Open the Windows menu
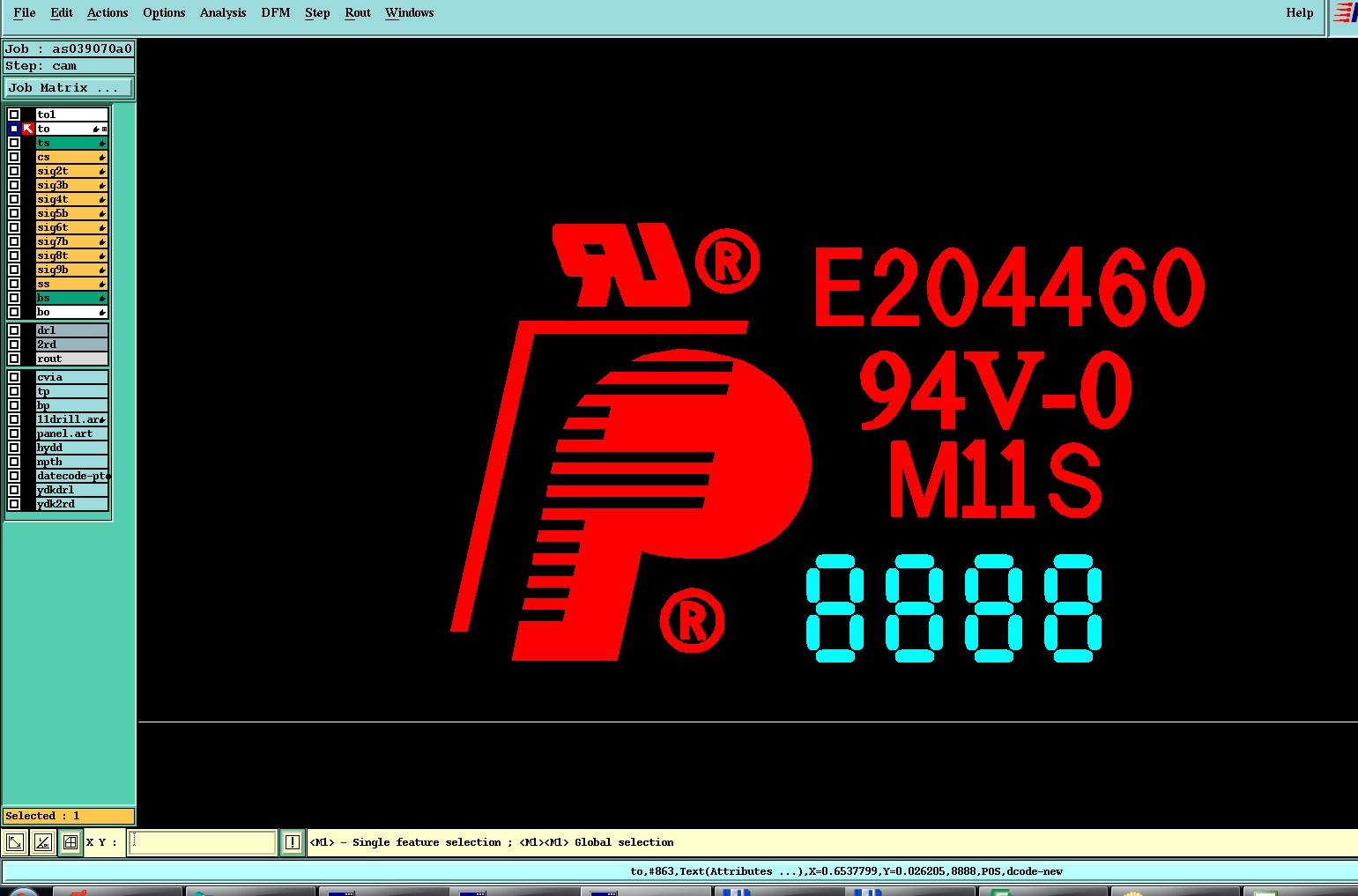Screen dimensions: 1358x896 coord(410,12)
